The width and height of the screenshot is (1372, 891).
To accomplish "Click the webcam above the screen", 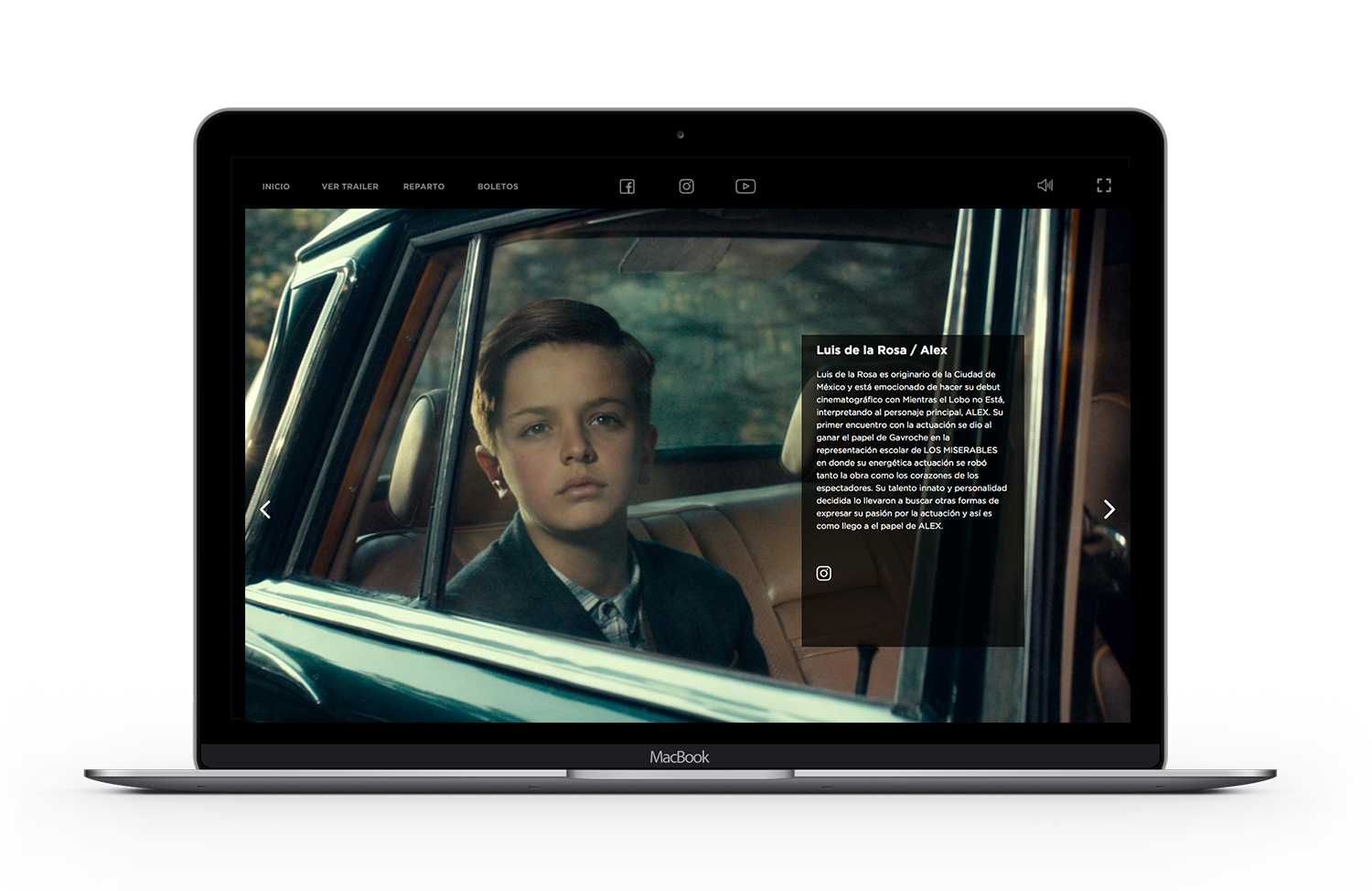I will pos(680,135).
